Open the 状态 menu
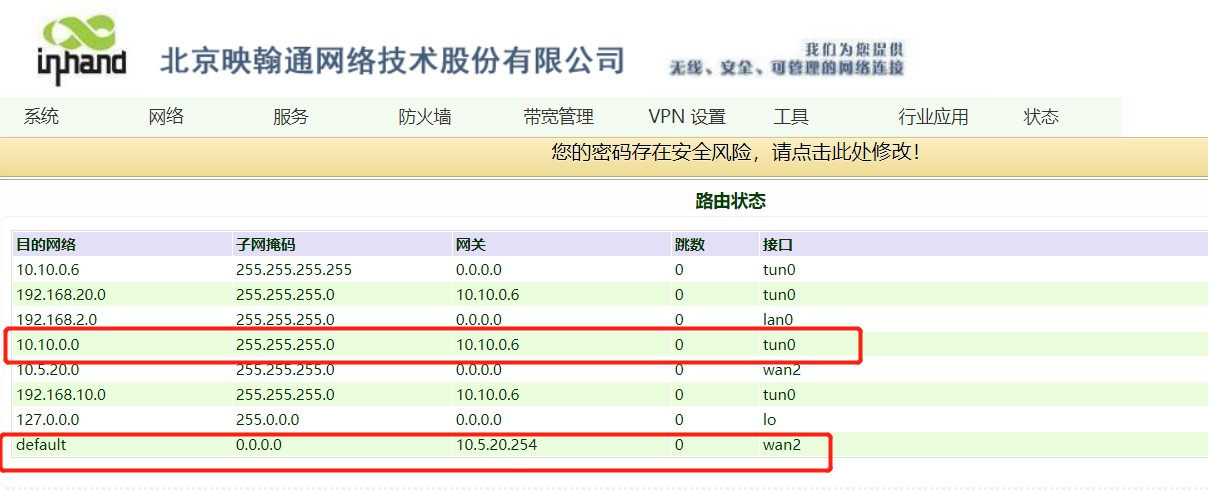1208x493 pixels. [1041, 117]
